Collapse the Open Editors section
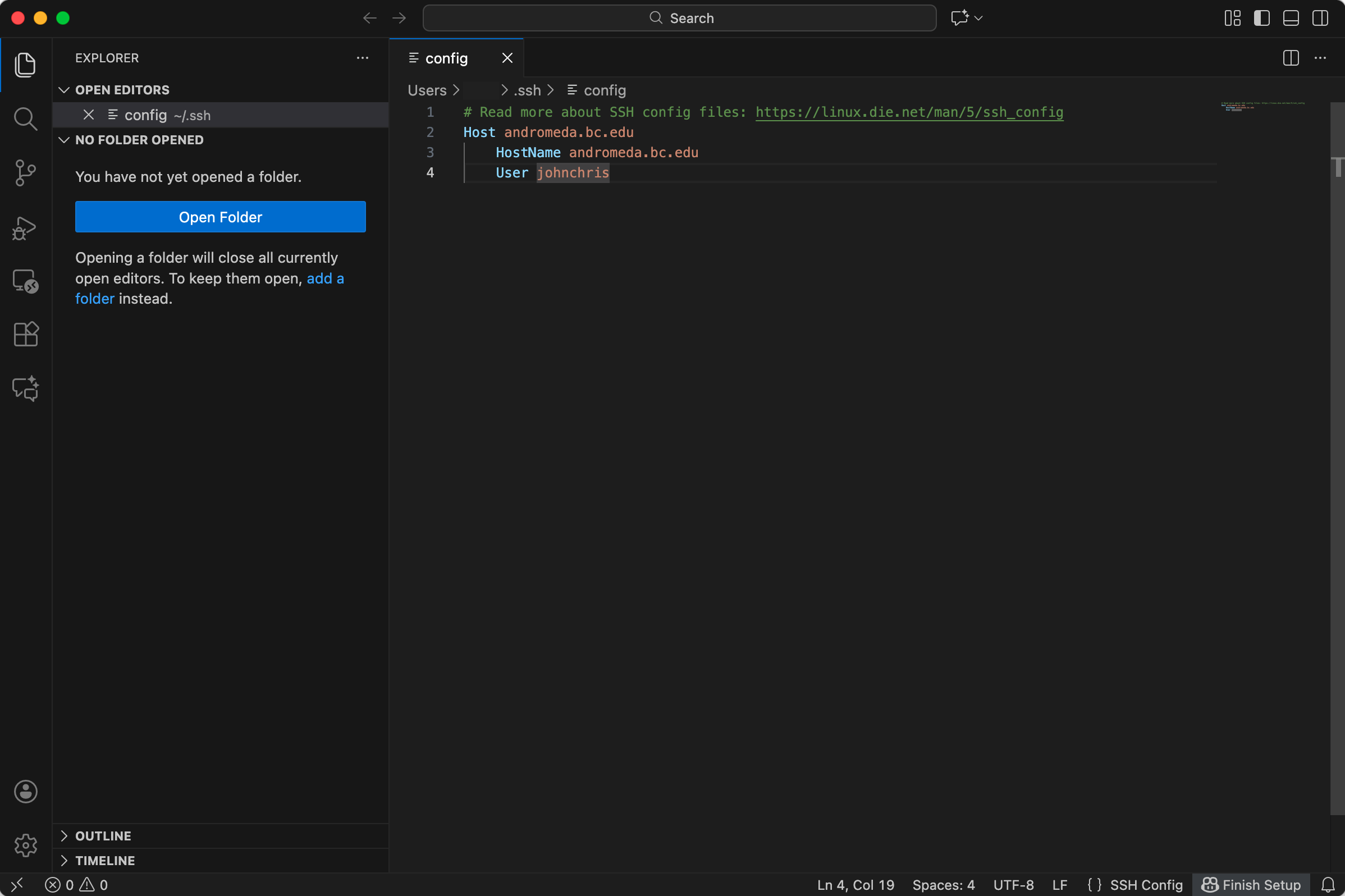 click(x=122, y=90)
